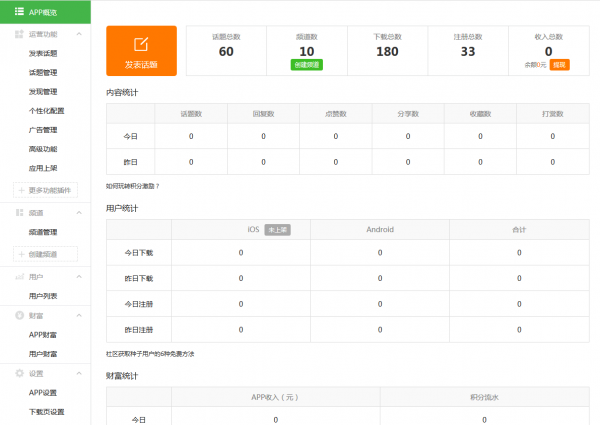Click the 内容统计 heading
The image size is (600, 425).
[x=122, y=93]
